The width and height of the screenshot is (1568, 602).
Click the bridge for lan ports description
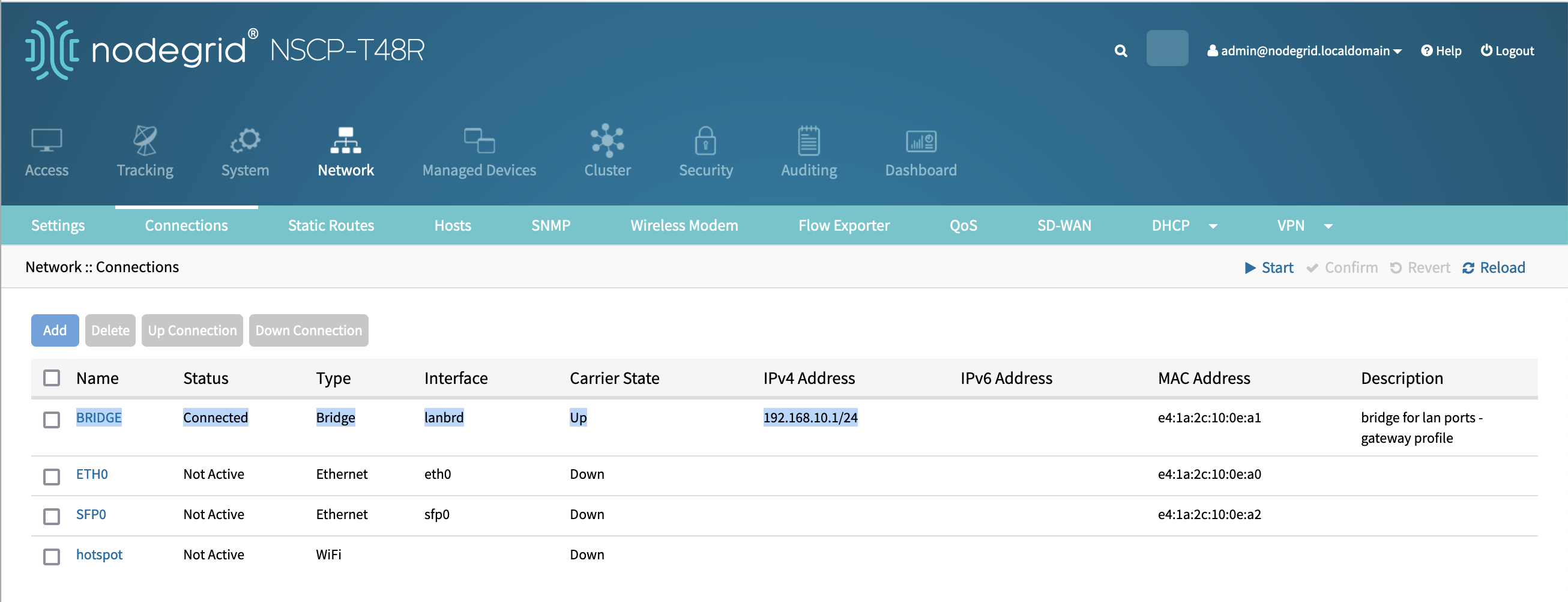[x=1422, y=428]
